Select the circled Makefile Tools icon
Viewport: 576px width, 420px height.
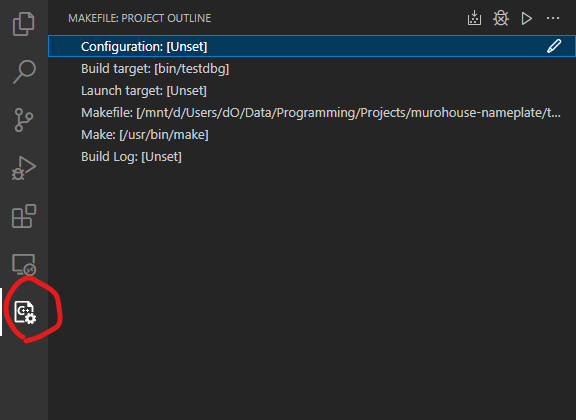click(x=25, y=312)
